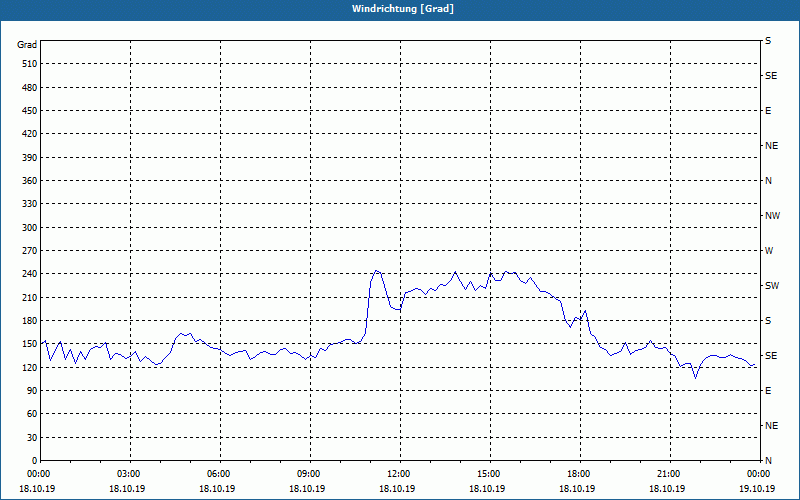Click the 03:00 time label
Viewport: 800px width, 500px height.
point(131,474)
